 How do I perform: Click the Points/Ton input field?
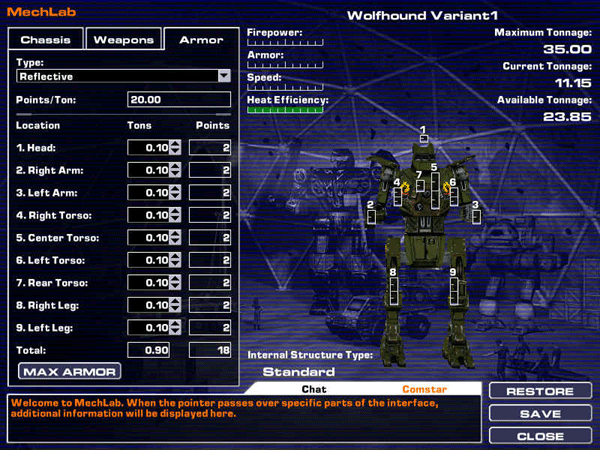point(180,100)
